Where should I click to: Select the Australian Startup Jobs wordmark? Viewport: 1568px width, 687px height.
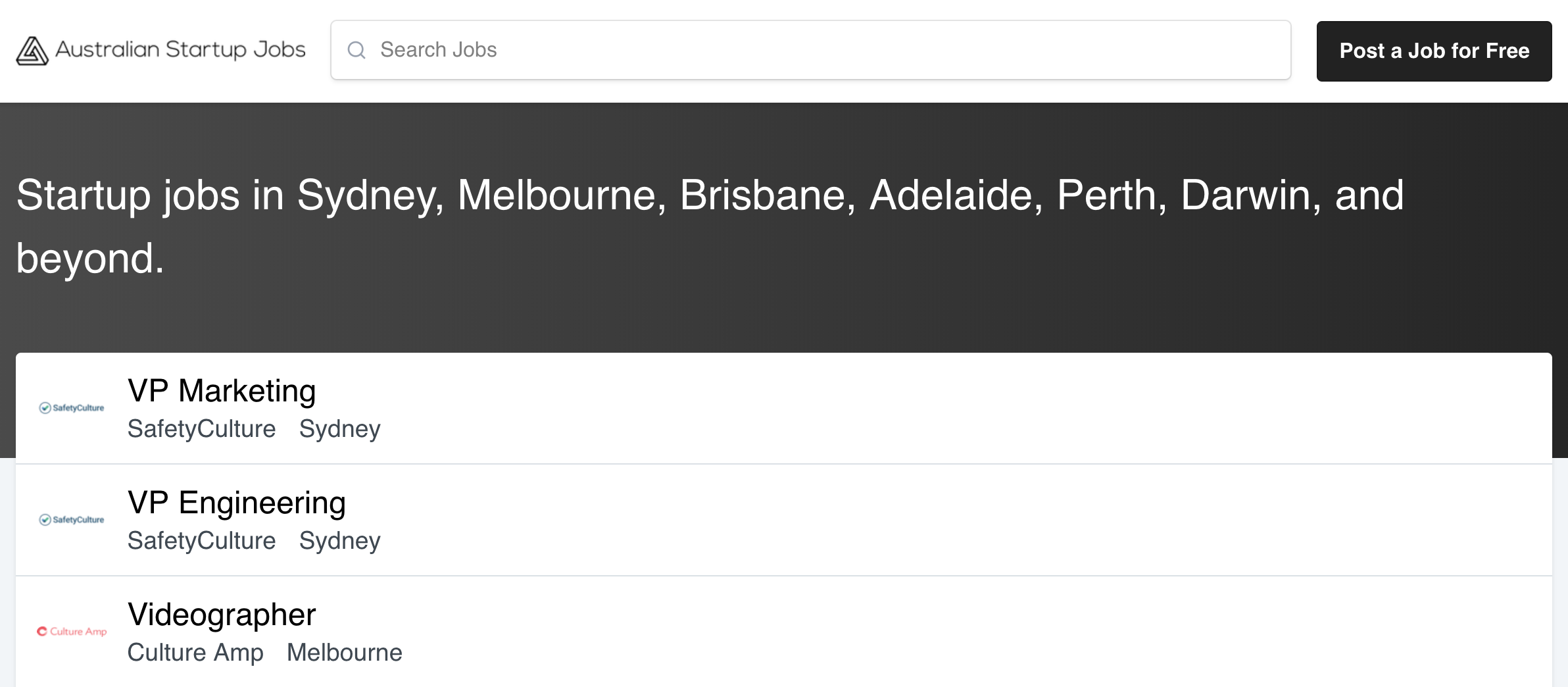point(180,49)
